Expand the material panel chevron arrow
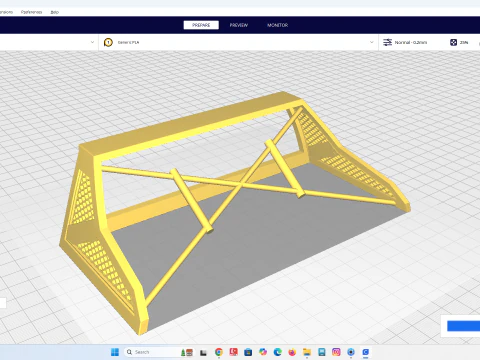Viewport: 480px width, 360px height. click(372, 42)
